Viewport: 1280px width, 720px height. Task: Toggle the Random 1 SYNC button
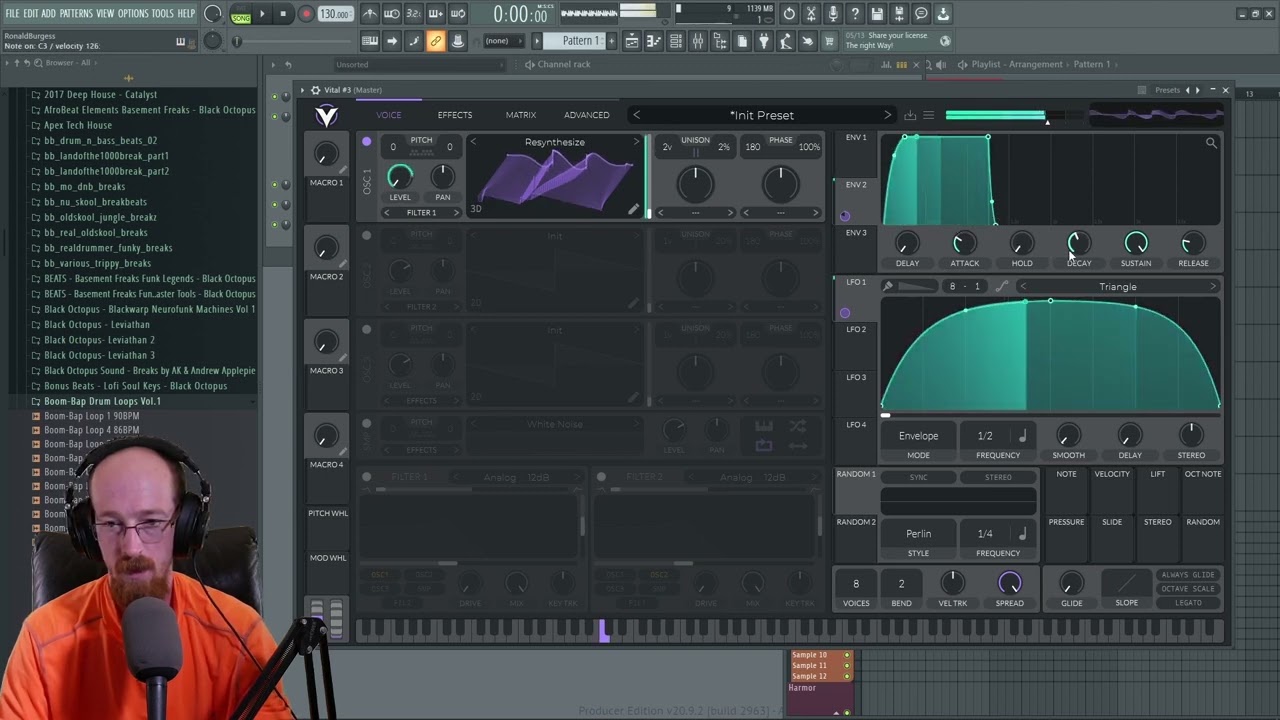(x=918, y=478)
